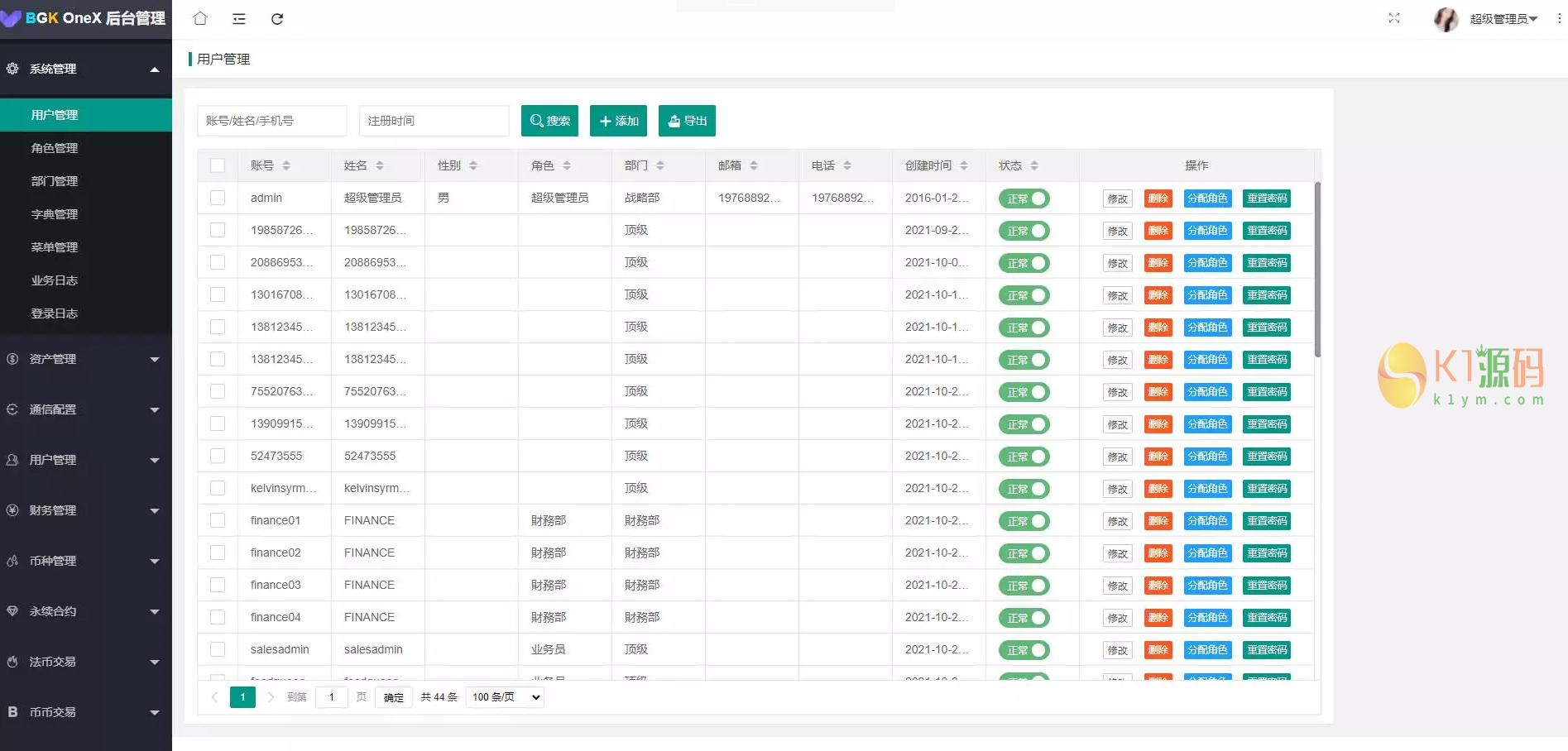This screenshot has width=1568, height=751.
Task: Open the 100条/页 page size dropdown
Action: pyautogui.click(x=504, y=696)
